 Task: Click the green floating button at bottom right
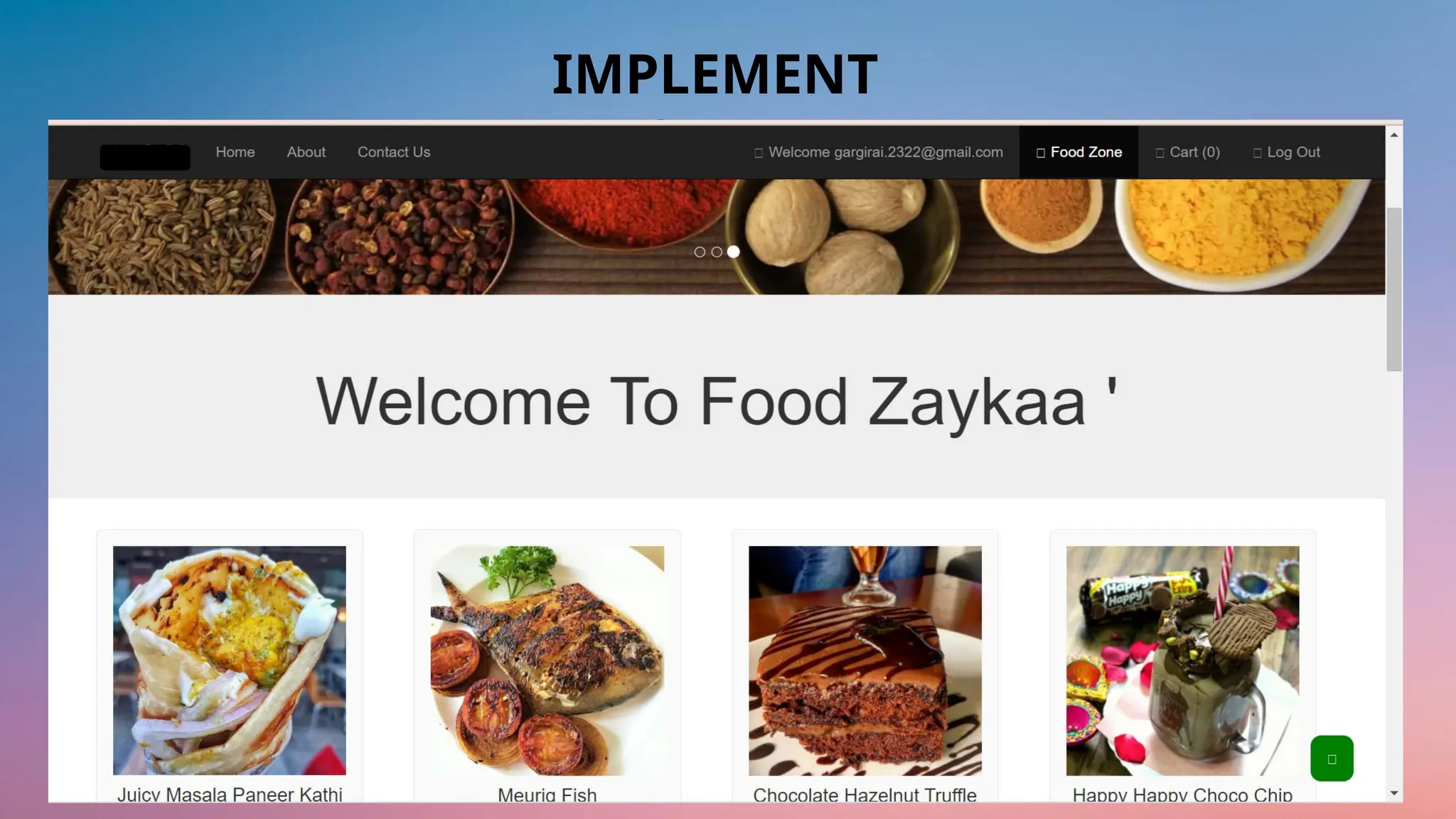click(1332, 759)
